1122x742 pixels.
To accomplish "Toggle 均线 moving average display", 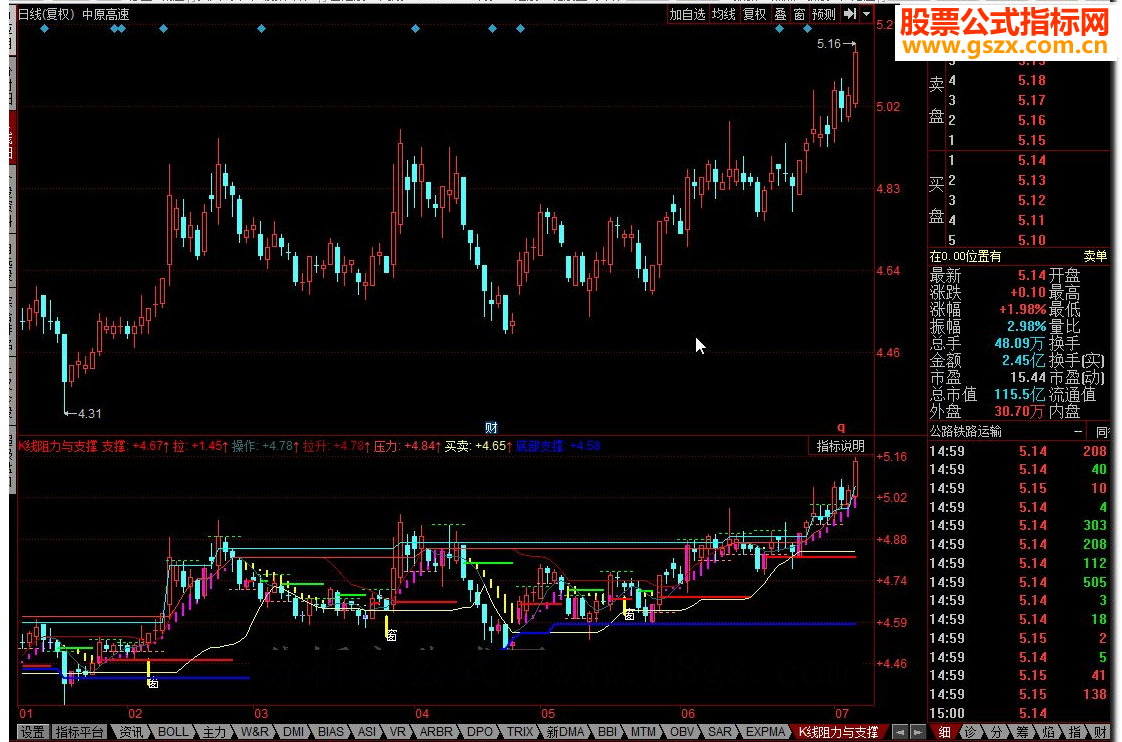I will [x=723, y=14].
